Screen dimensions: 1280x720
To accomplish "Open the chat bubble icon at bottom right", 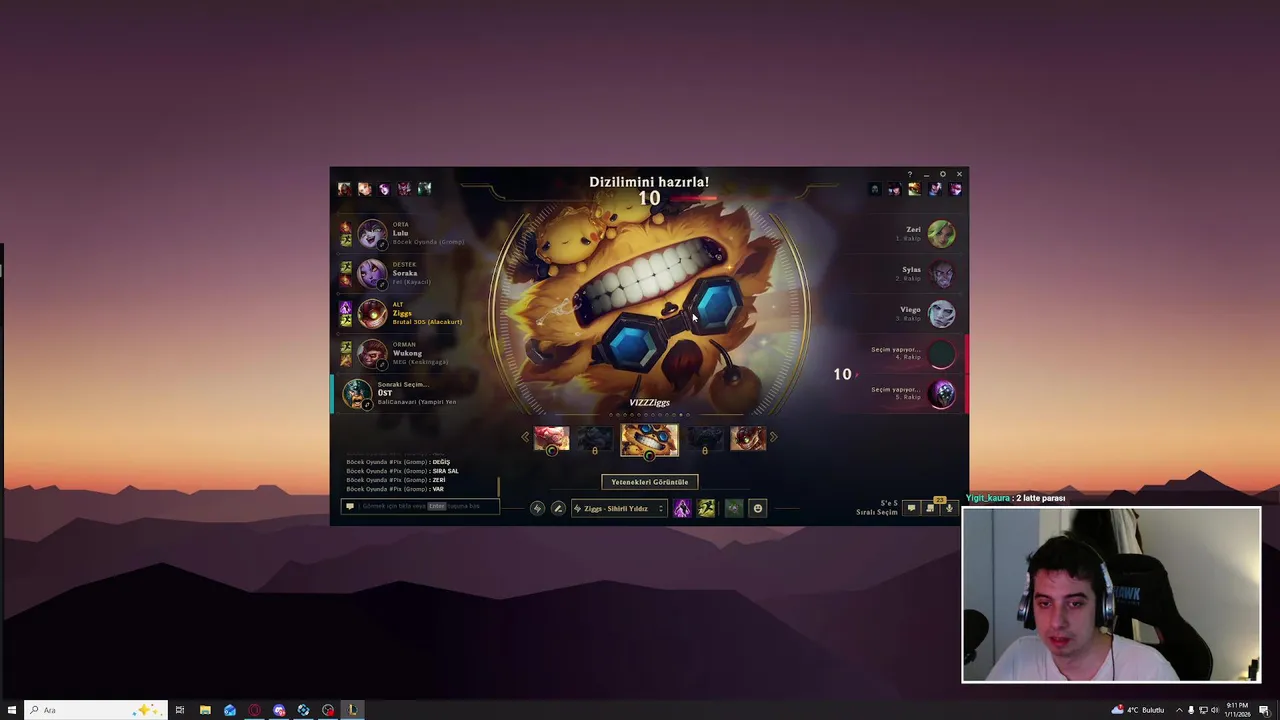I will click(911, 509).
